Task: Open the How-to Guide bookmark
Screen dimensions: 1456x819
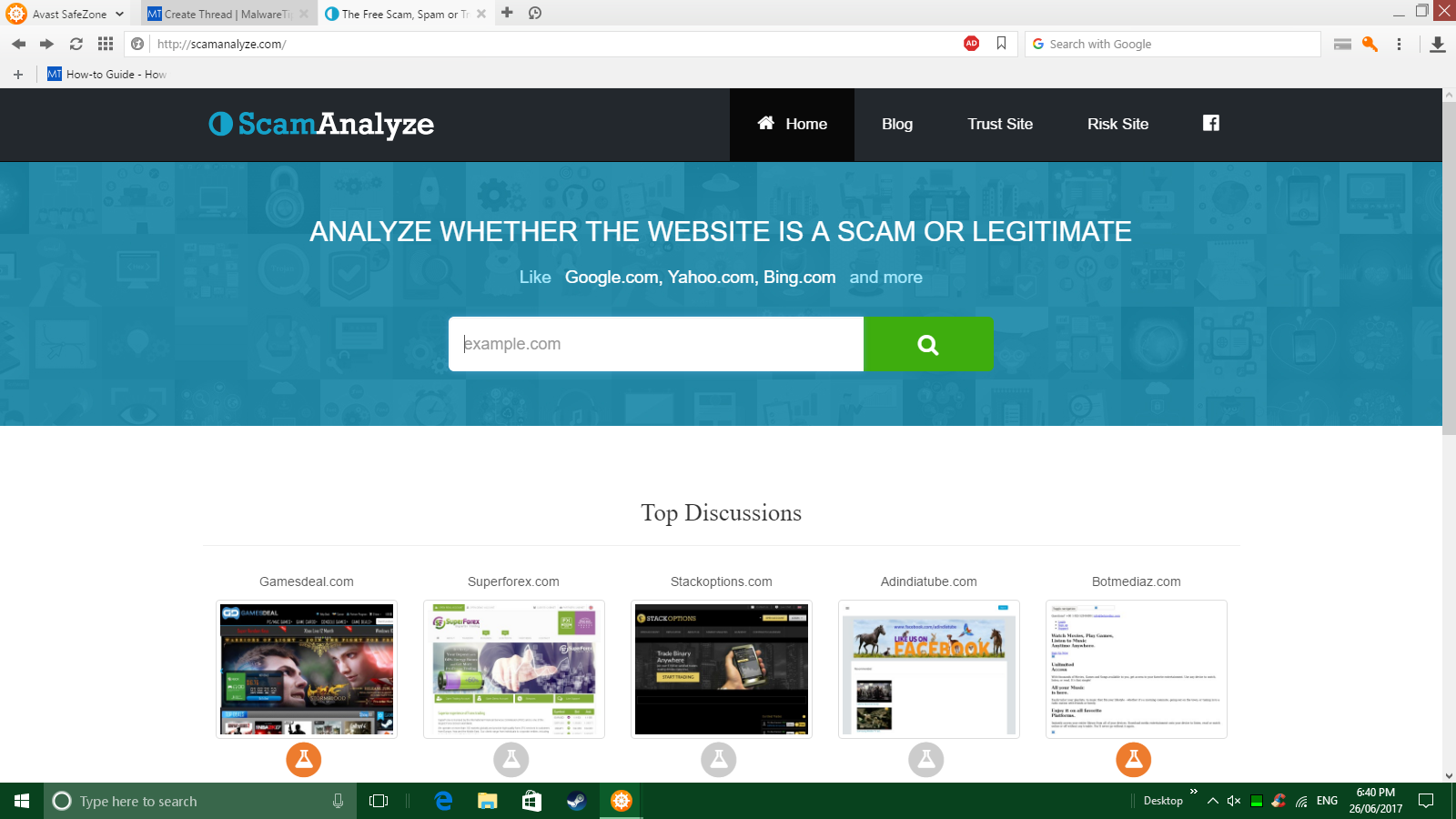Action: 106,75
